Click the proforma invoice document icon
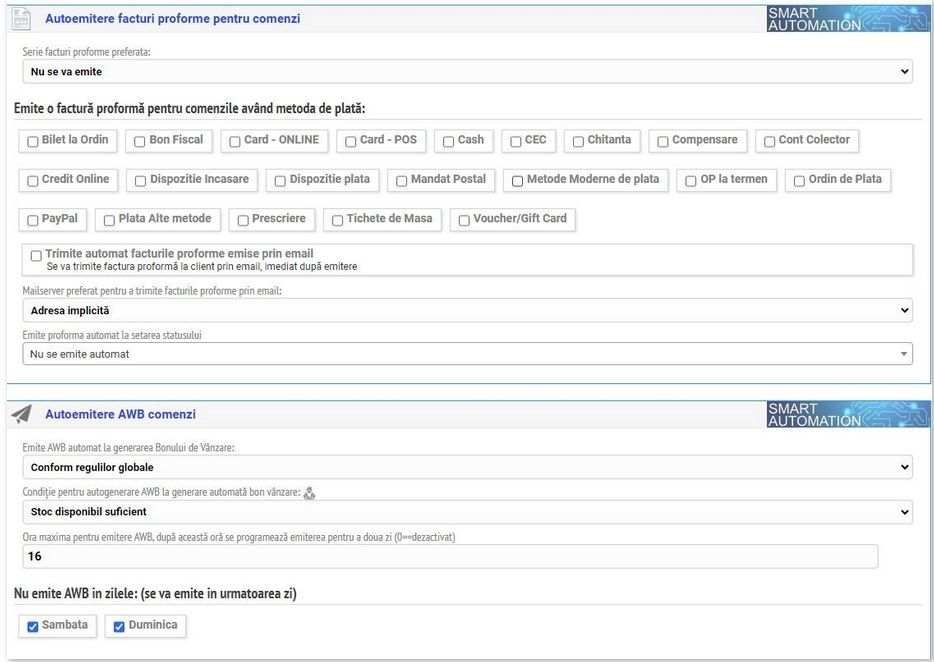 pyautogui.click(x=21, y=18)
